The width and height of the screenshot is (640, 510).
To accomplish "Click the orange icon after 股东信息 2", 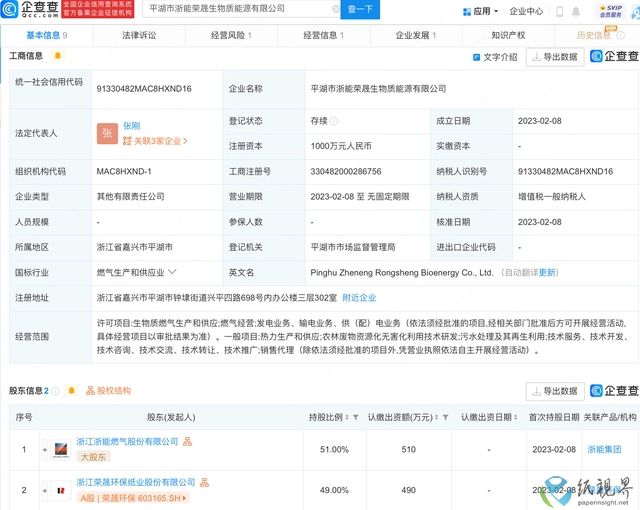I will coord(71,391).
